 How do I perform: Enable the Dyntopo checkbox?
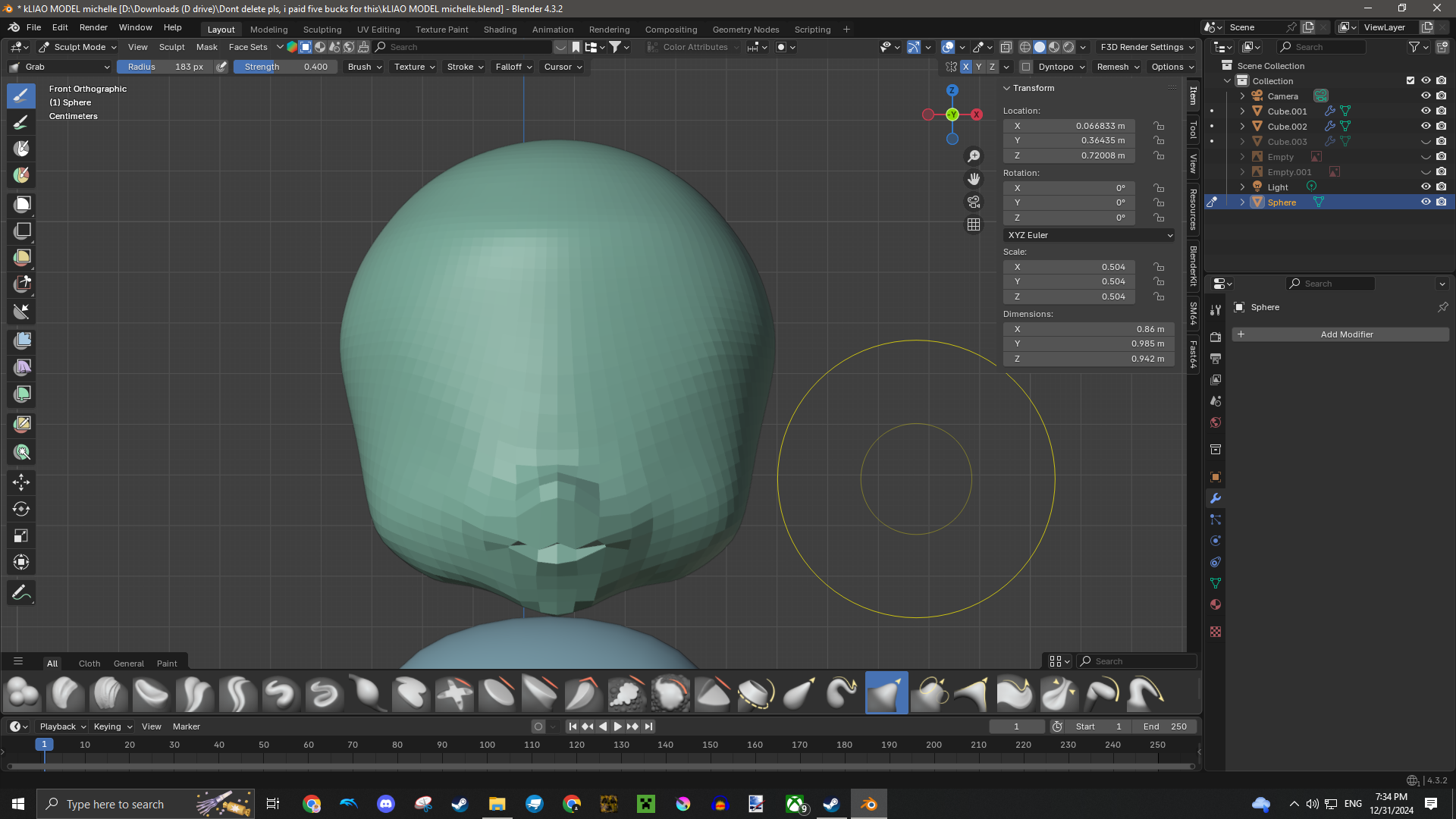coord(1026,67)
